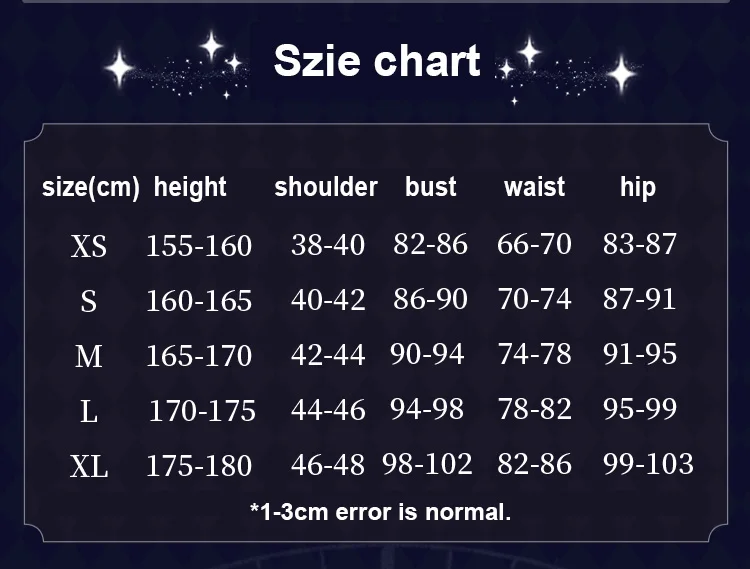The image size is (750, 569).
Task: Click the 155-160 height value
Action: point(199,246)
